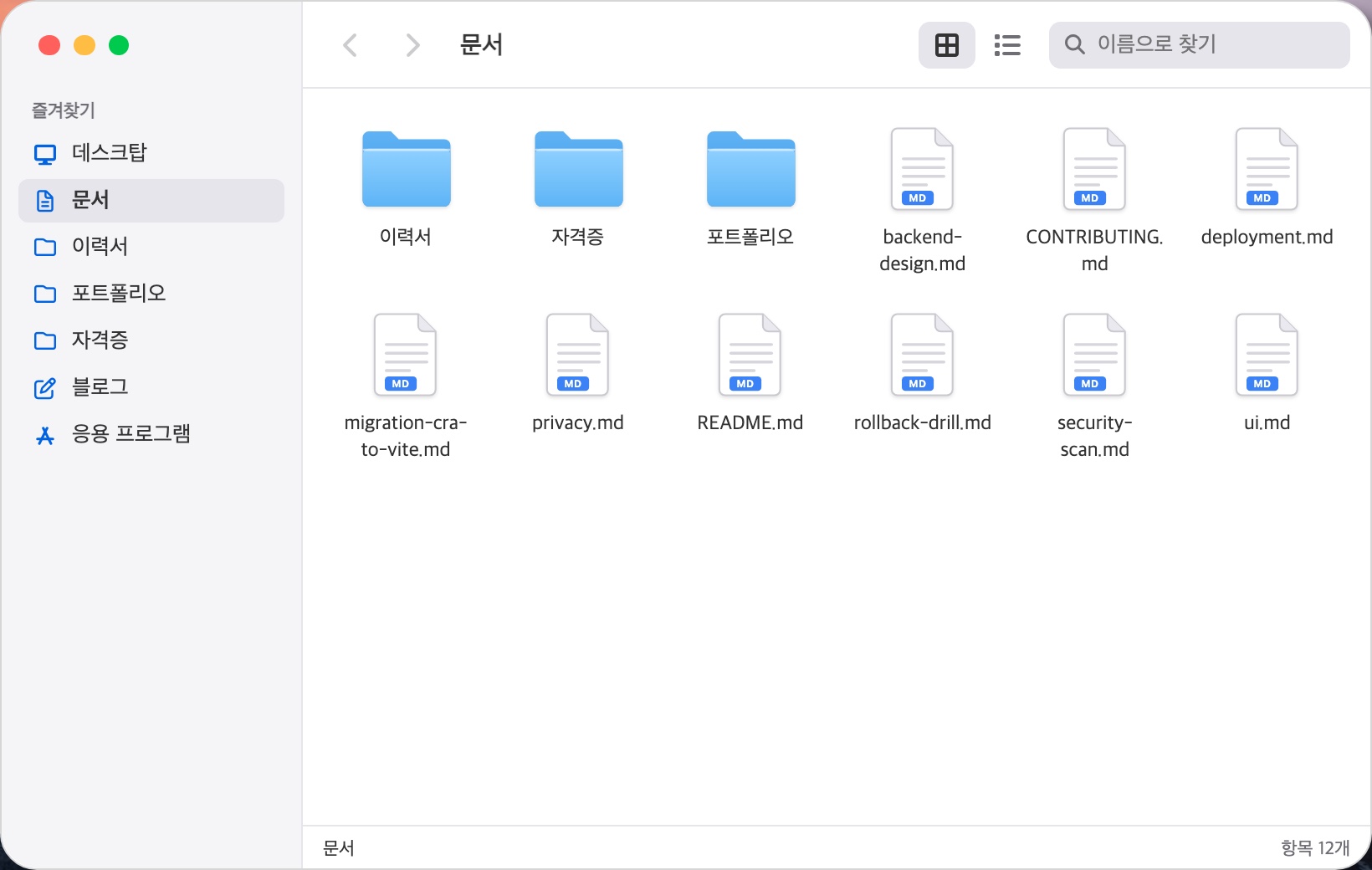This screenshot has width=1372, height=870.
Task: Click the security-scan.md file name label
Action: point(1094,436)
